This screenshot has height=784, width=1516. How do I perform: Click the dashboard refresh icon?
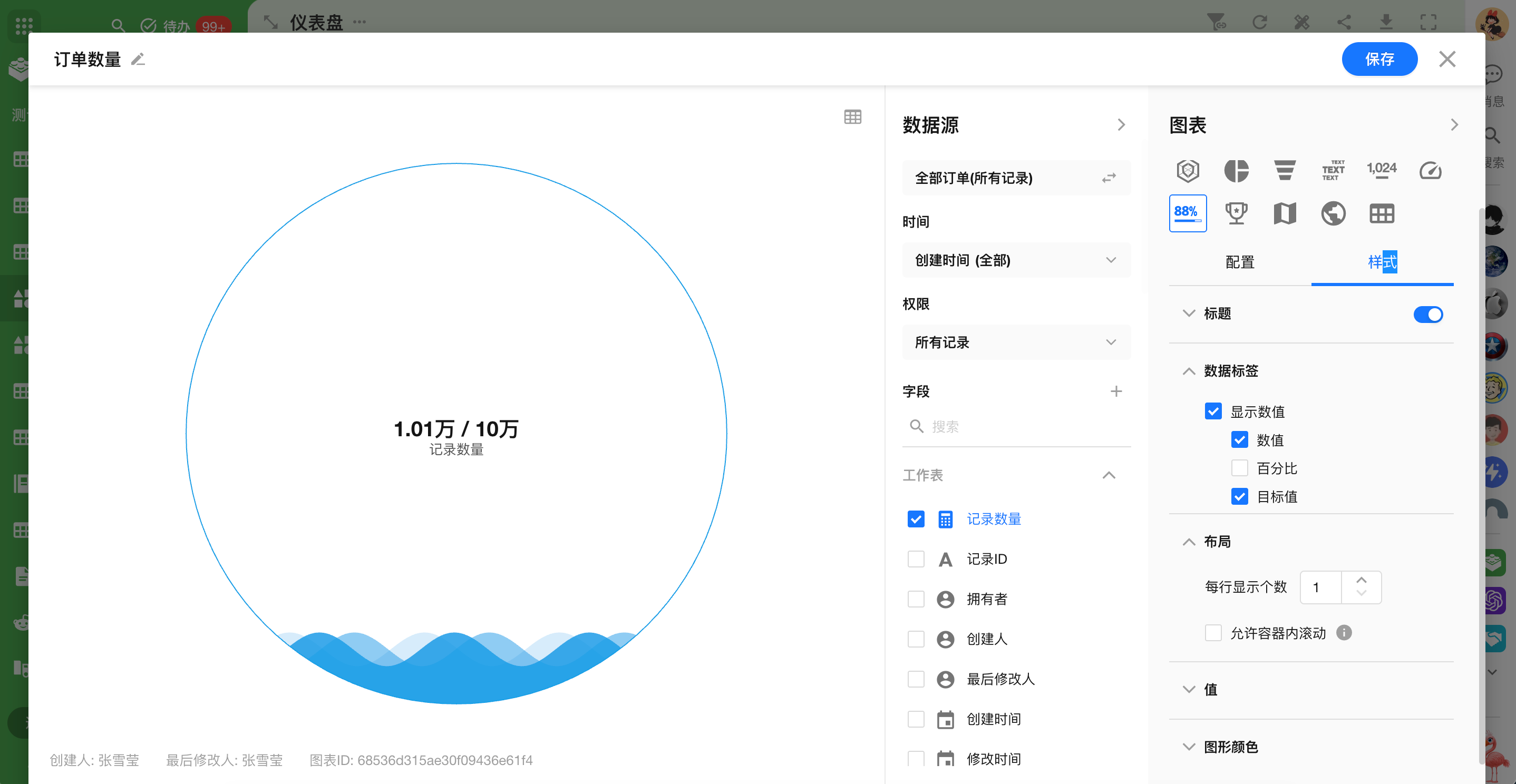click(x=1259, y=22)
